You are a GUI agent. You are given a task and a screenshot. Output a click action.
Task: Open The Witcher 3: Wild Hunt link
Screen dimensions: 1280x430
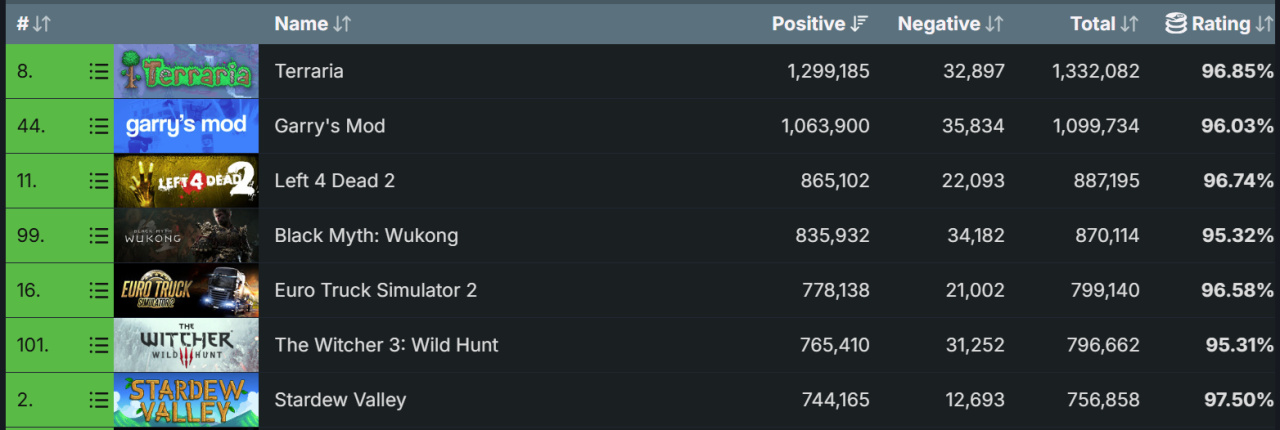coord(386,345)
